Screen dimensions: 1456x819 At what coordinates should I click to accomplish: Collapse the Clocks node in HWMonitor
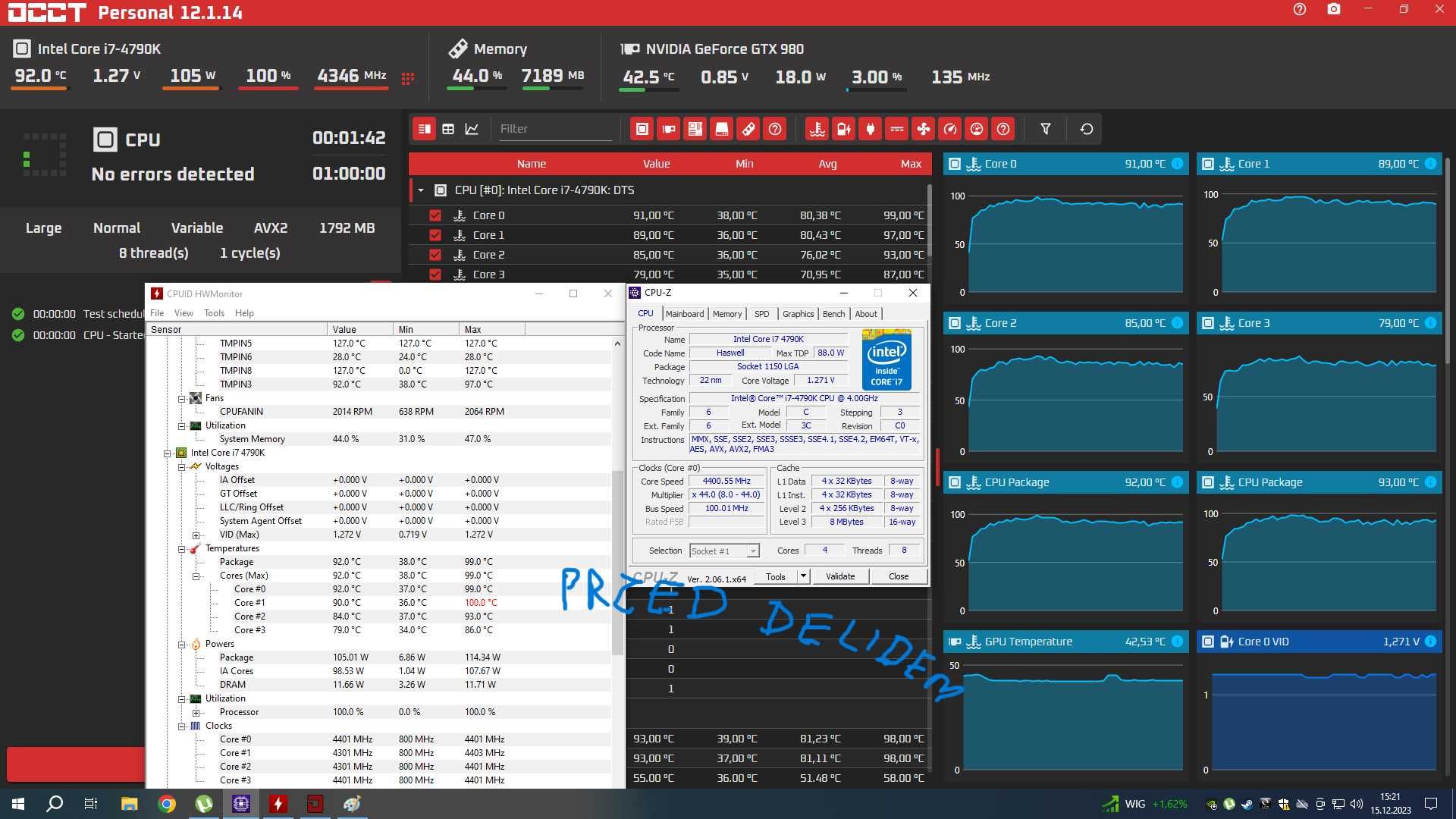[182, 726]
